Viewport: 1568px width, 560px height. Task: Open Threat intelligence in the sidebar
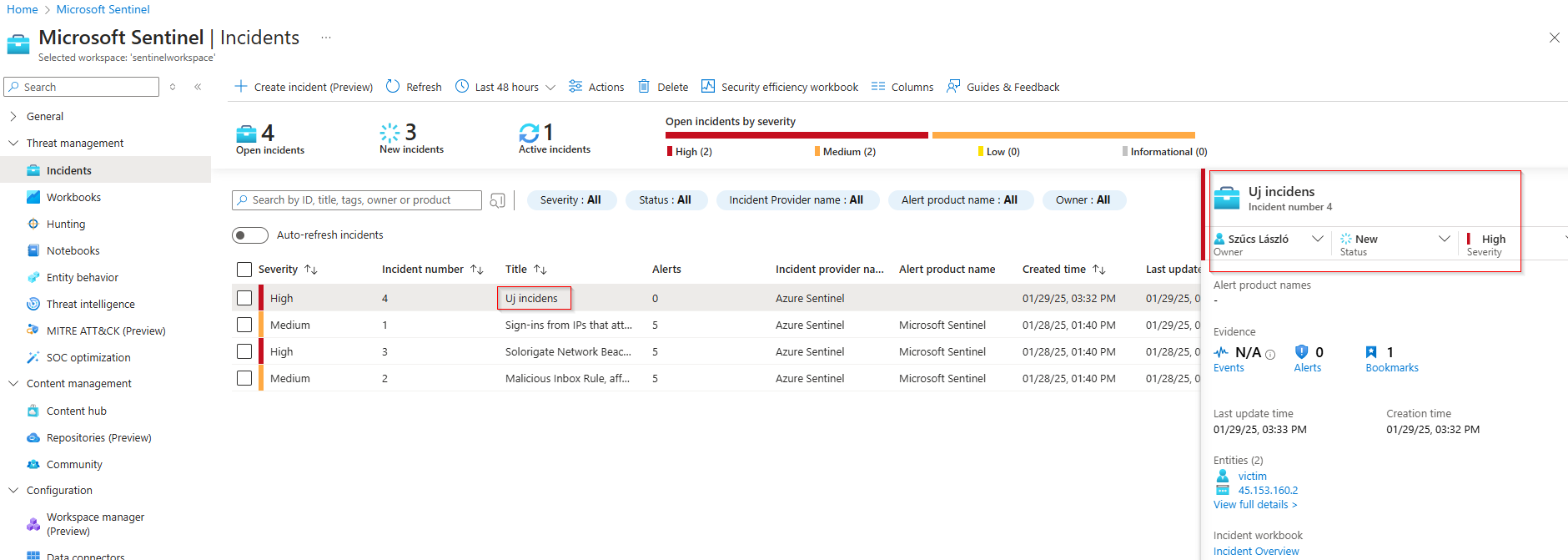90,305
